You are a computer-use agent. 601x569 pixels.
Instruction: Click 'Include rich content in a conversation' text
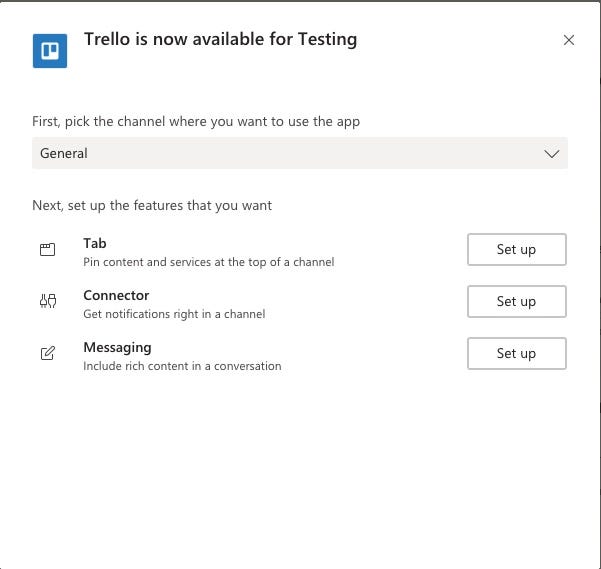click(182, 366)
